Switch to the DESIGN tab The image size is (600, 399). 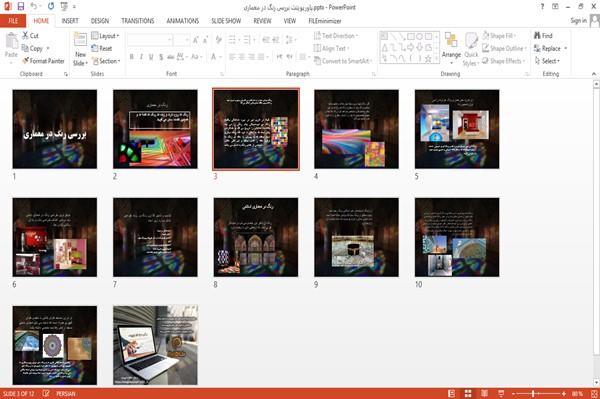[x=100, y=21]
